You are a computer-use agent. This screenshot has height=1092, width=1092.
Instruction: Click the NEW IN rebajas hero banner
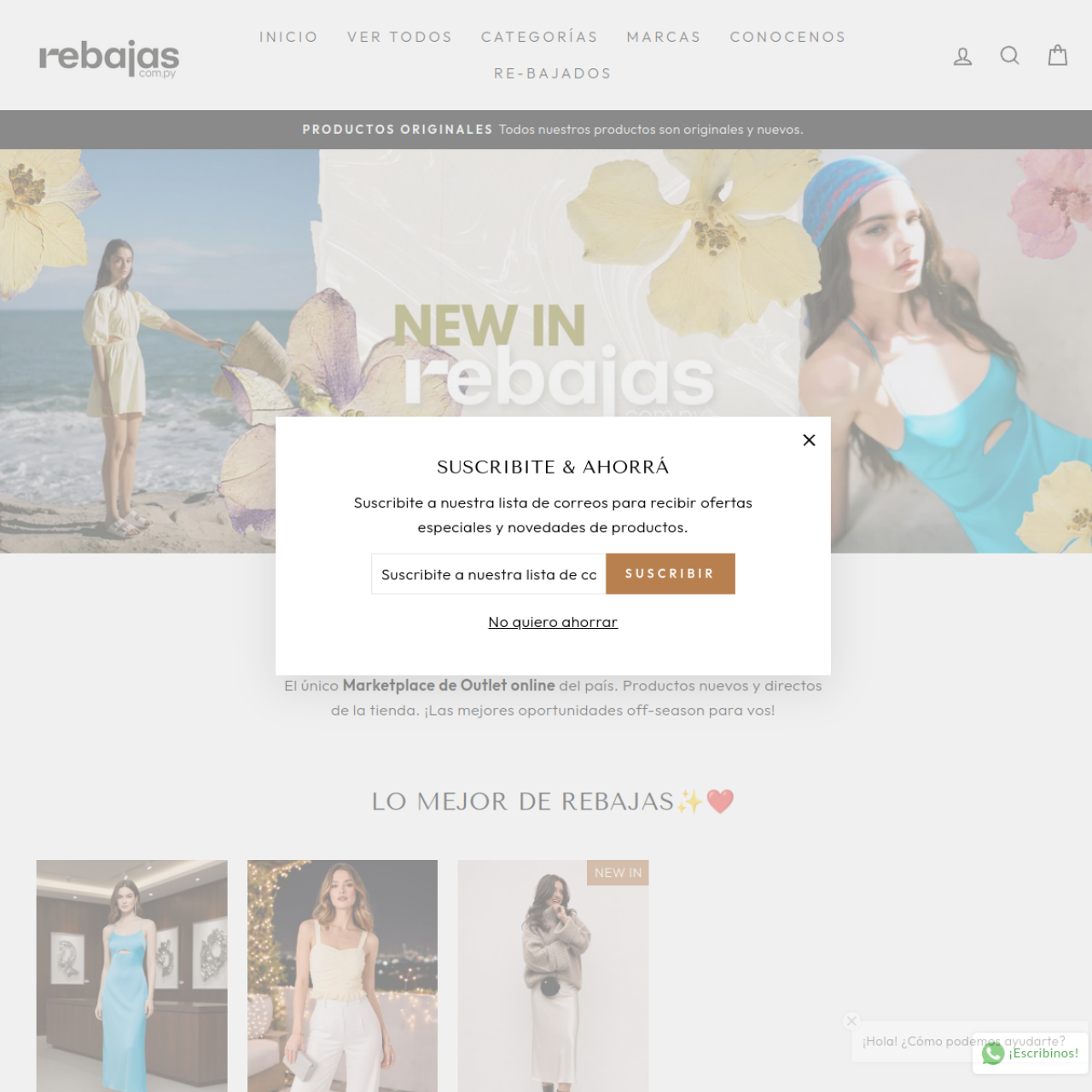[x=546, y=351]
